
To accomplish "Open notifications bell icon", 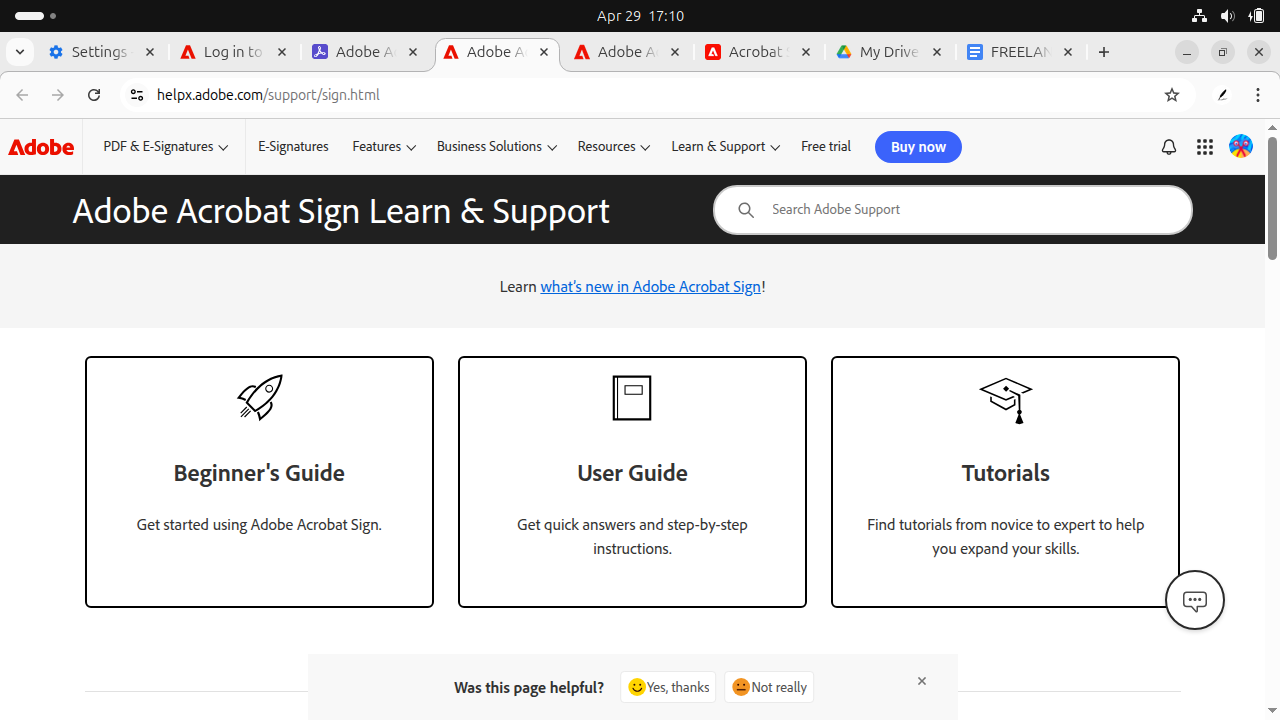I will coord(1169,147).
